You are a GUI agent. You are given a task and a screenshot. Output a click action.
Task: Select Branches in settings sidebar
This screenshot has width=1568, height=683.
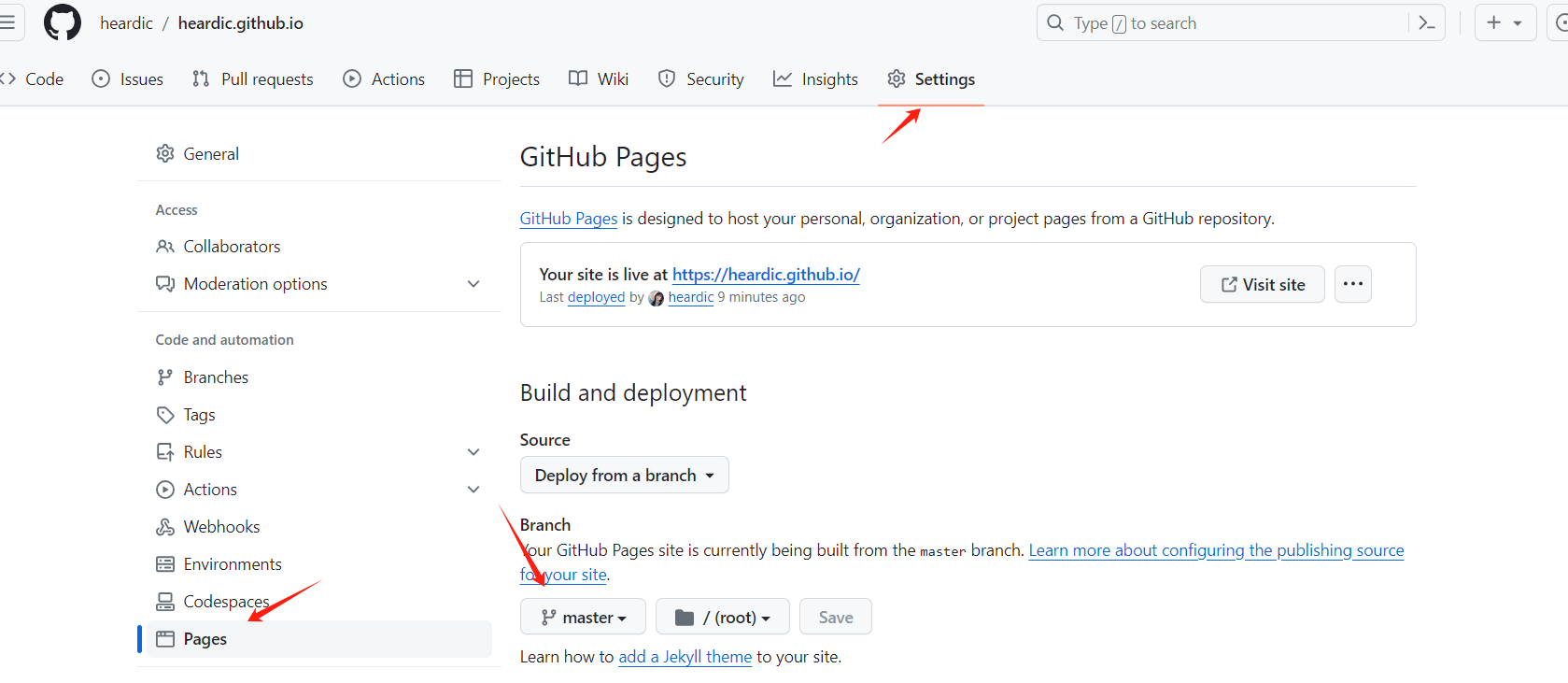tap(319, 377)
